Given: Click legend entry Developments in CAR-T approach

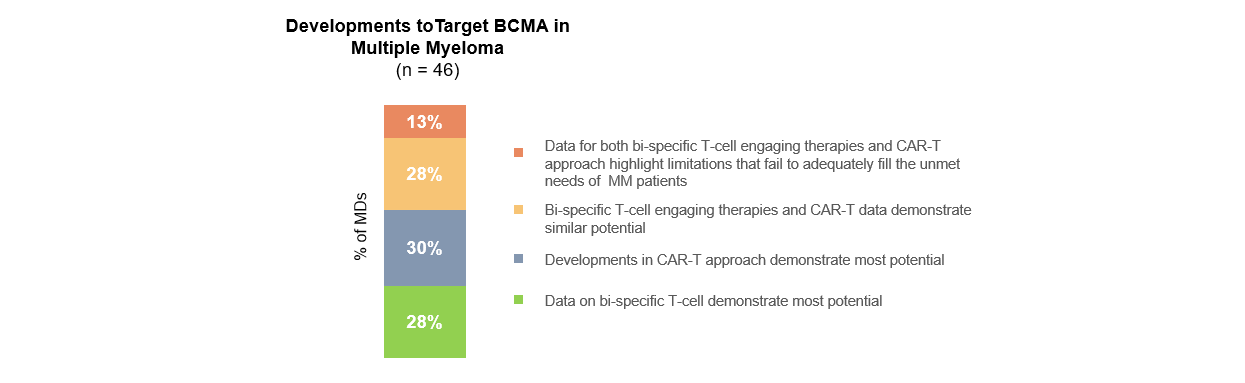Looking at the screenshot, I should pos(744,260).
